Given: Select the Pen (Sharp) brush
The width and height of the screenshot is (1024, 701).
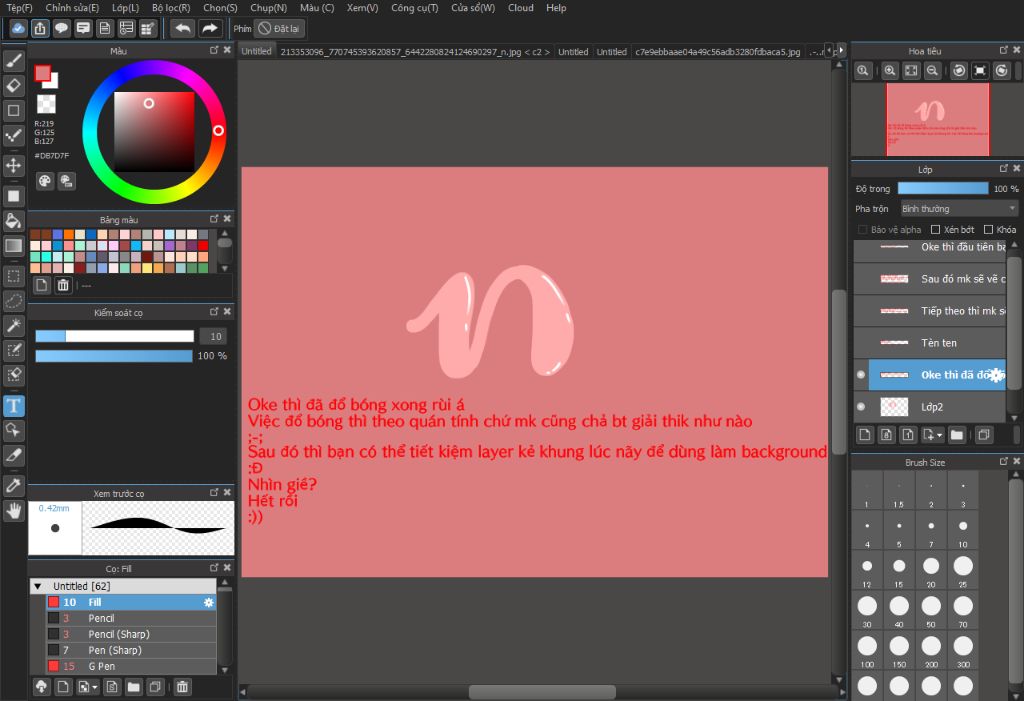Looking at the screenshot, I should click(131, 650).
